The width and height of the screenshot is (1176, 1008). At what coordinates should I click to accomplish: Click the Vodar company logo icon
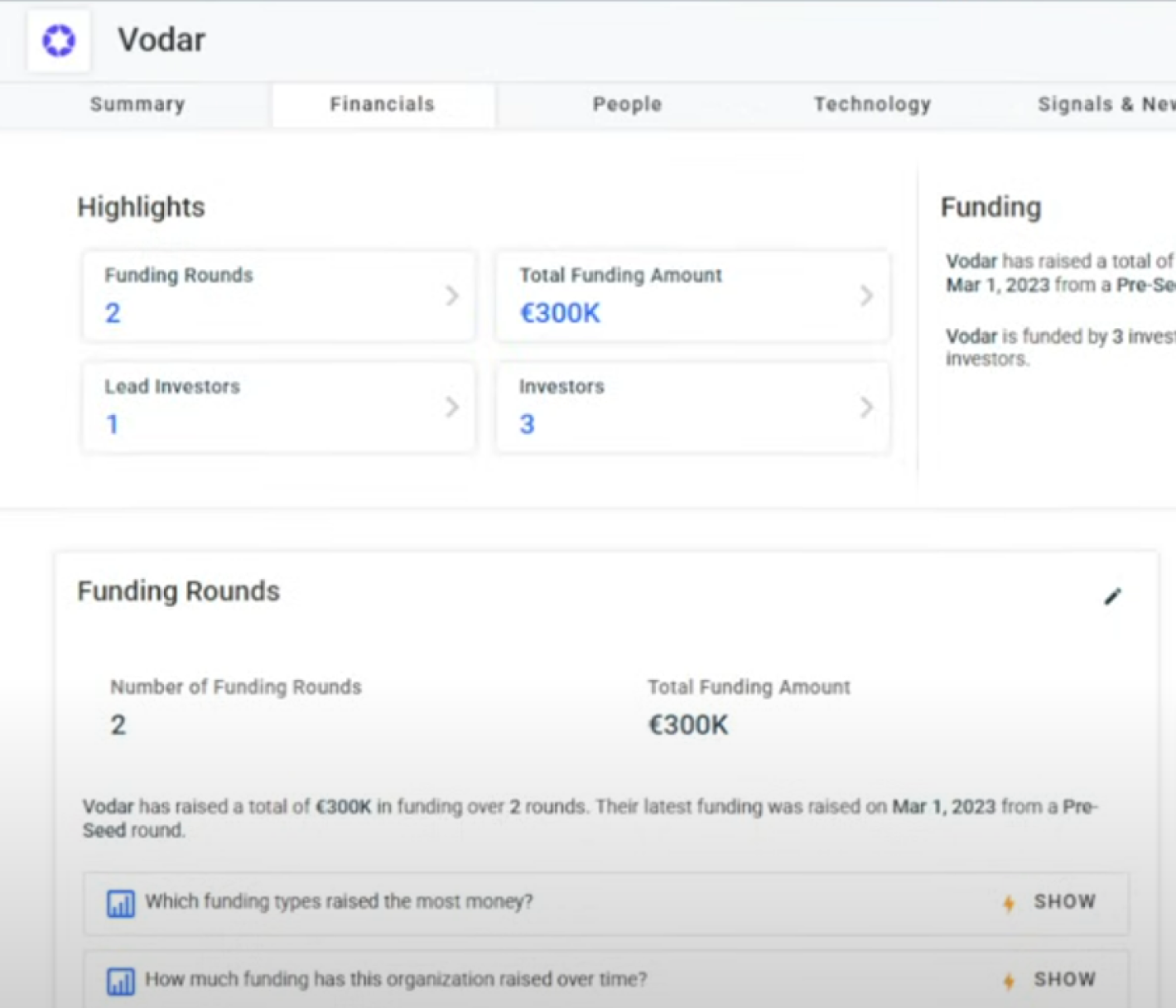click(x=59, y=41)
